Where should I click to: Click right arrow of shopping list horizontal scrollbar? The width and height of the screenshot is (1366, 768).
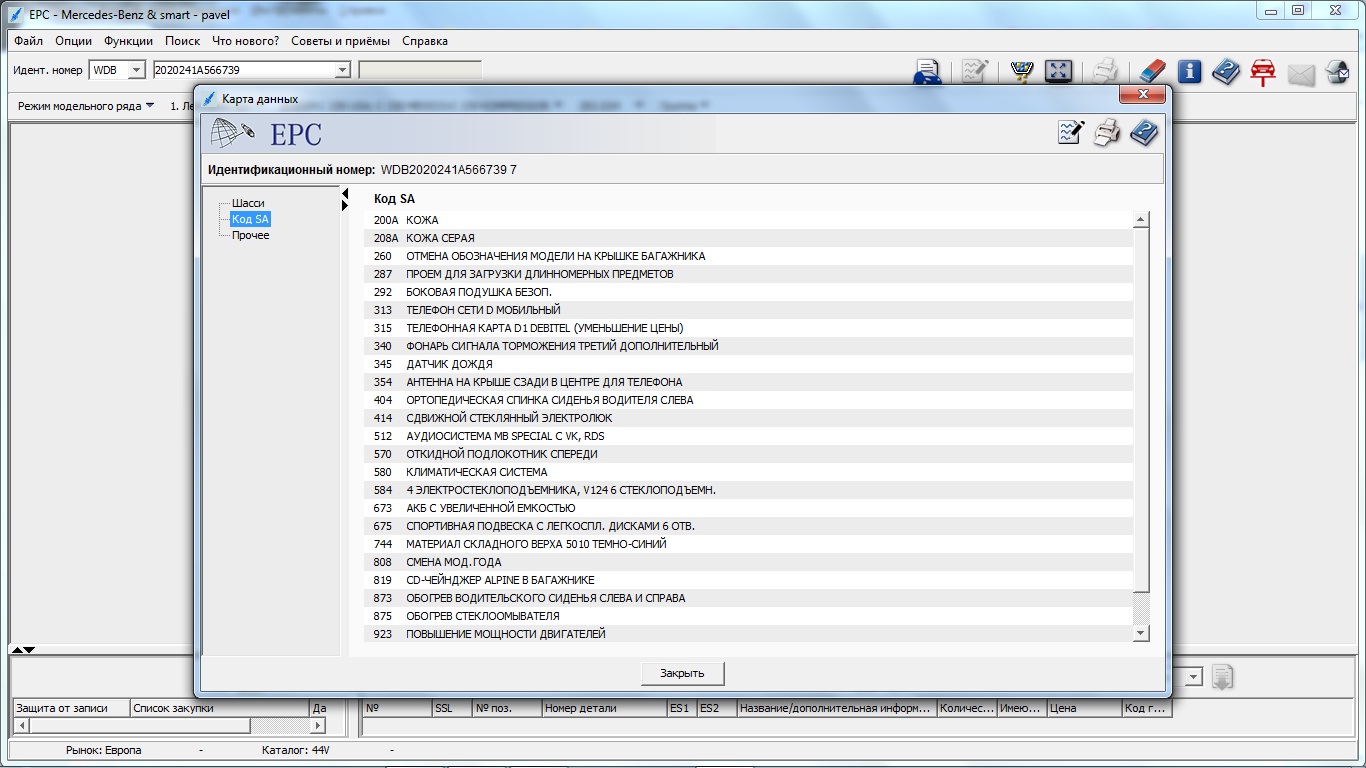click(x=319, y=725)
